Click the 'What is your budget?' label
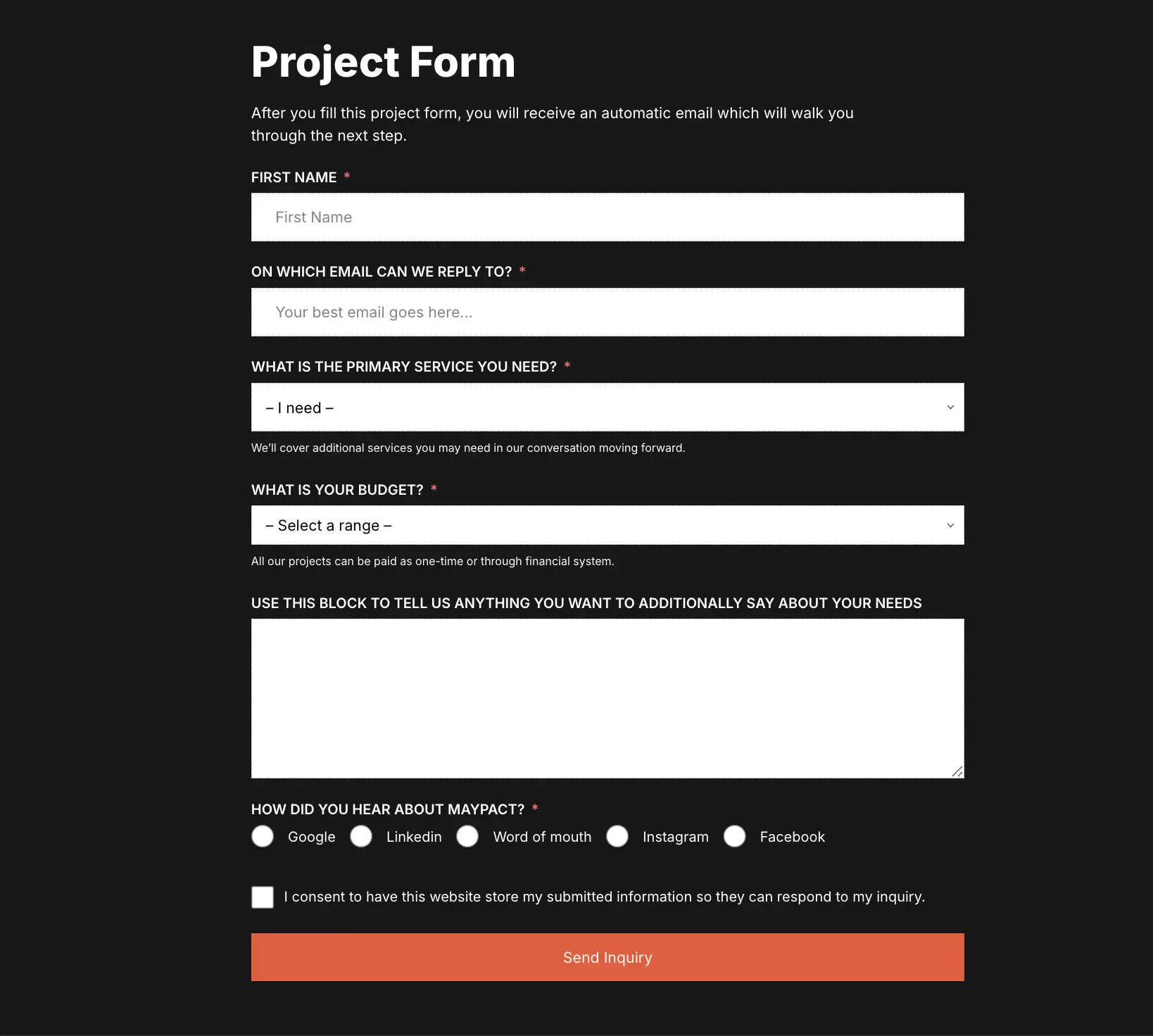This screenshot has height=1036, width=1153. pos(337,490)
